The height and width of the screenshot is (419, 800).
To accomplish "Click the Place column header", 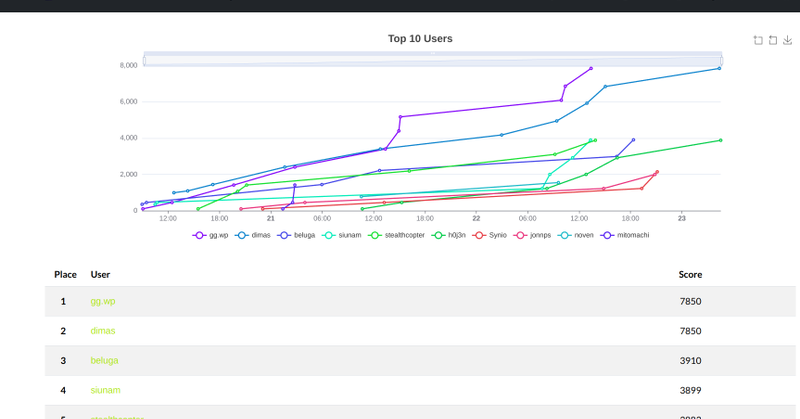I will point(65,275).
